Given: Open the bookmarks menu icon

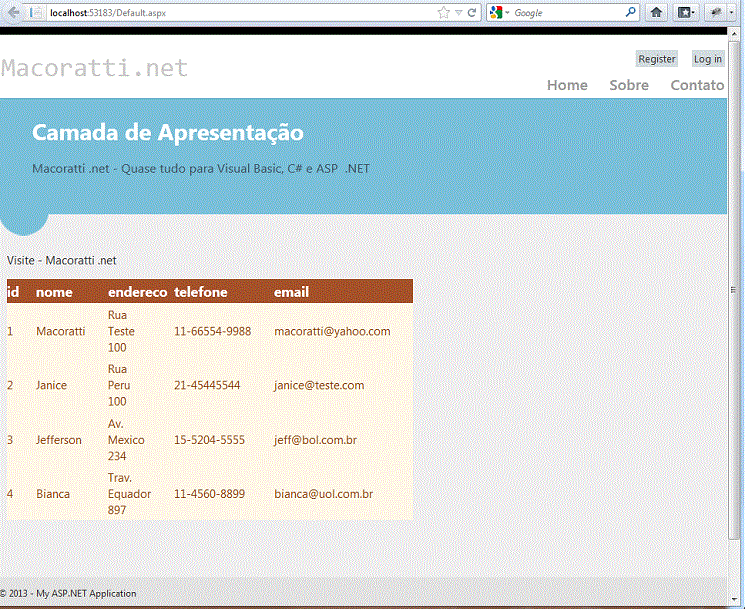Looking at the screenshot, I should (x=686, y=12).
